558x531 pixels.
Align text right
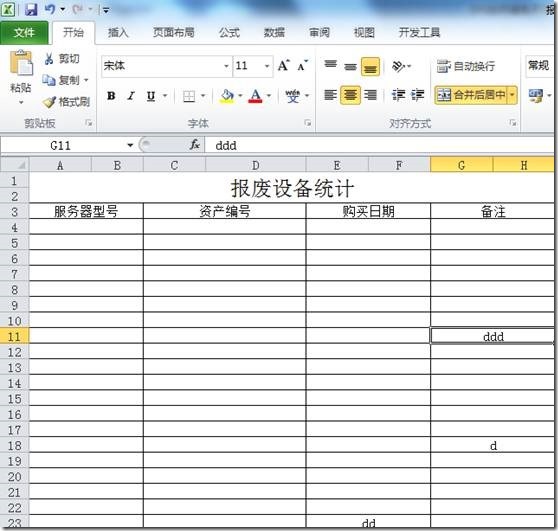[x=370, y=95]
